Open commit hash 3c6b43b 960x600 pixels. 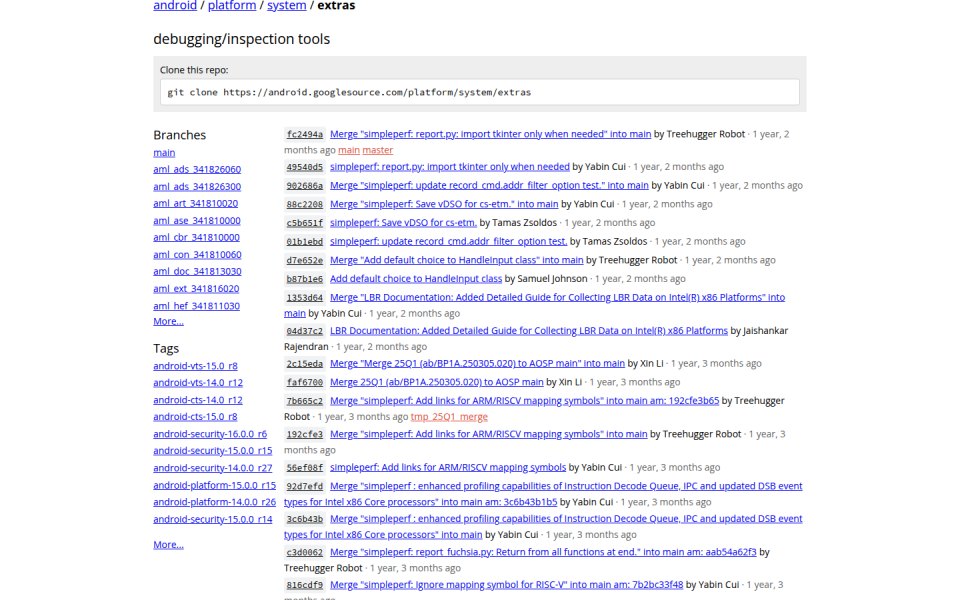304,519
